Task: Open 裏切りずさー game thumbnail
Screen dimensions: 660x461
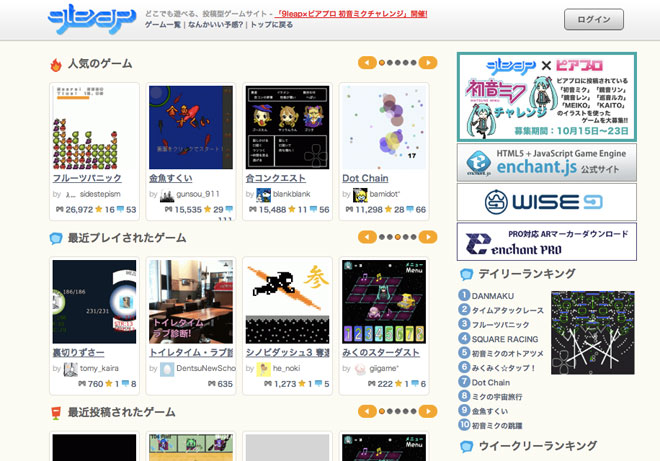Action: pos(94,302)
